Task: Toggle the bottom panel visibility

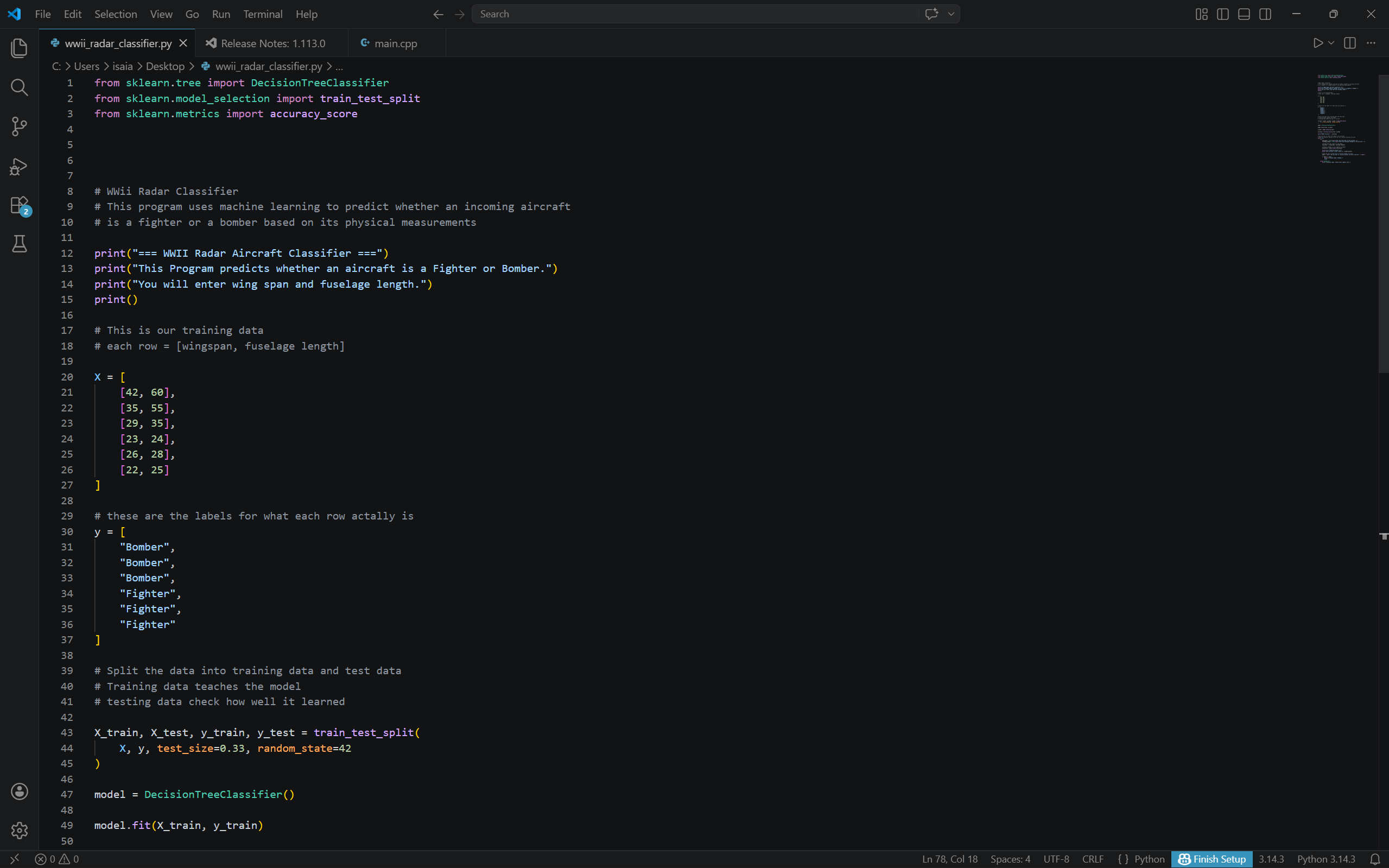Action: (1244, 14)
